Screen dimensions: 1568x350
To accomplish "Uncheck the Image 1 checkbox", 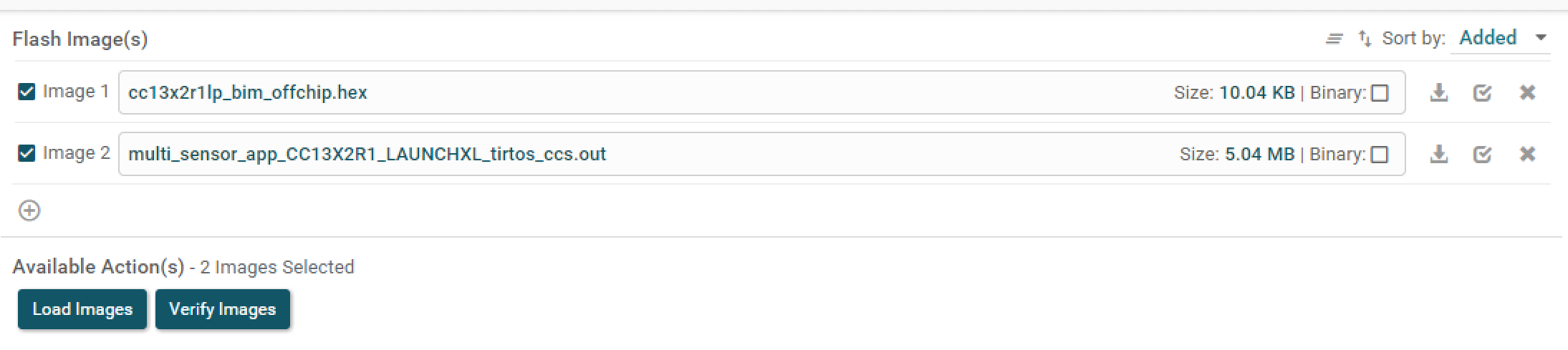I will pyautogui.click(x=27, y=92).
